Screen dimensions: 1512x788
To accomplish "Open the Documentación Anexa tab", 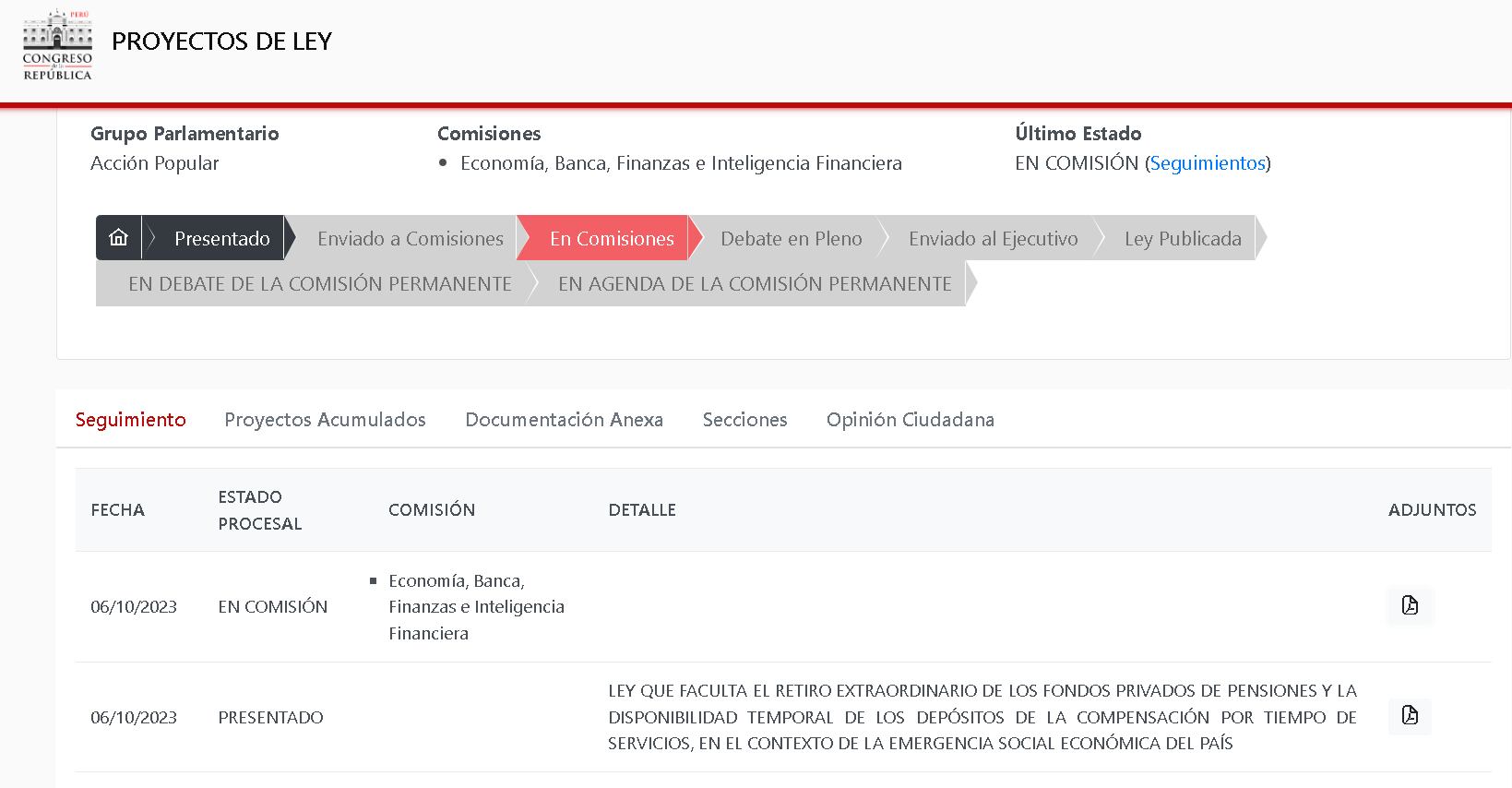I will click(x=564, y=420).
